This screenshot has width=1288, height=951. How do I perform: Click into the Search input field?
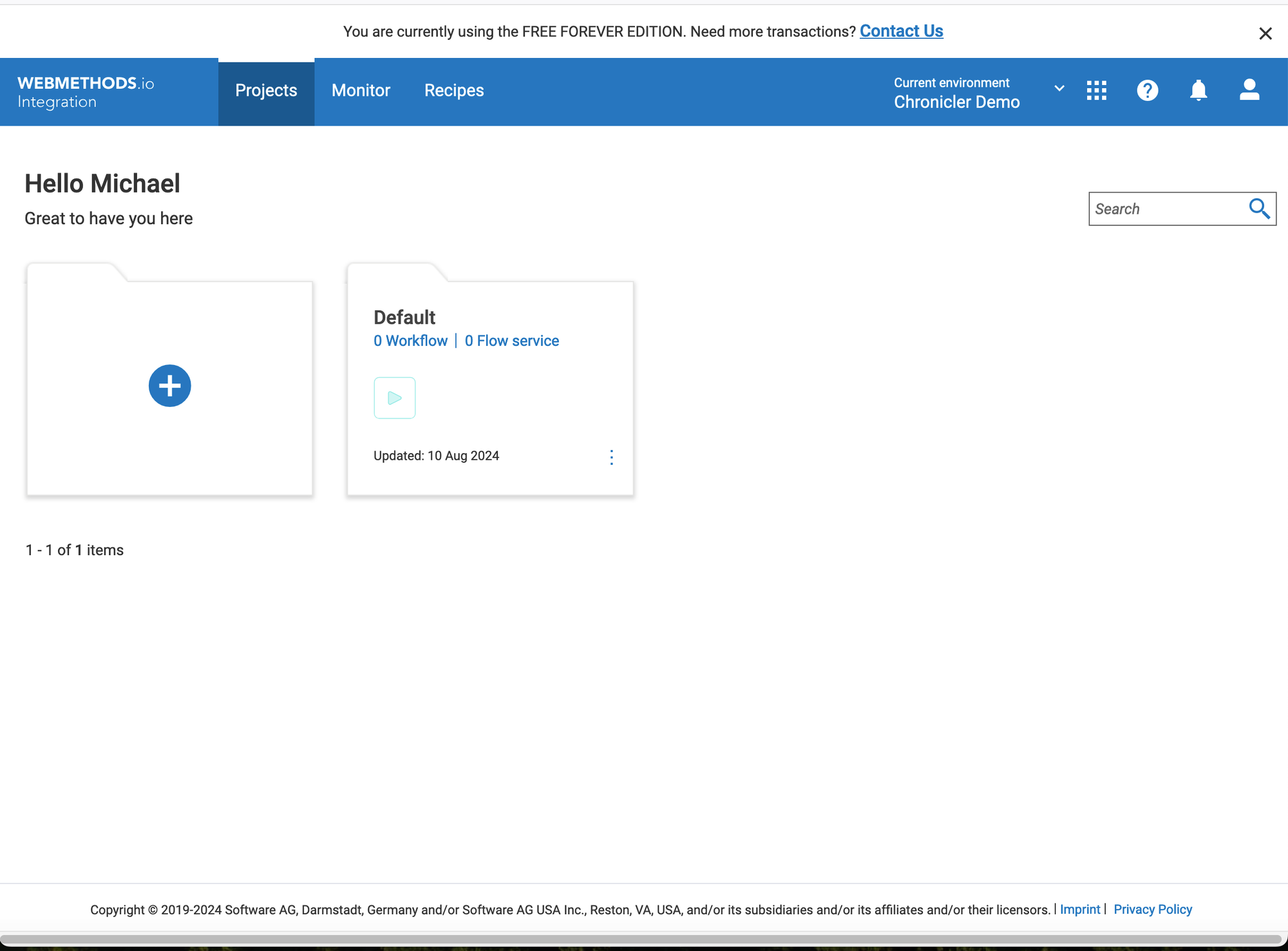1167,209
